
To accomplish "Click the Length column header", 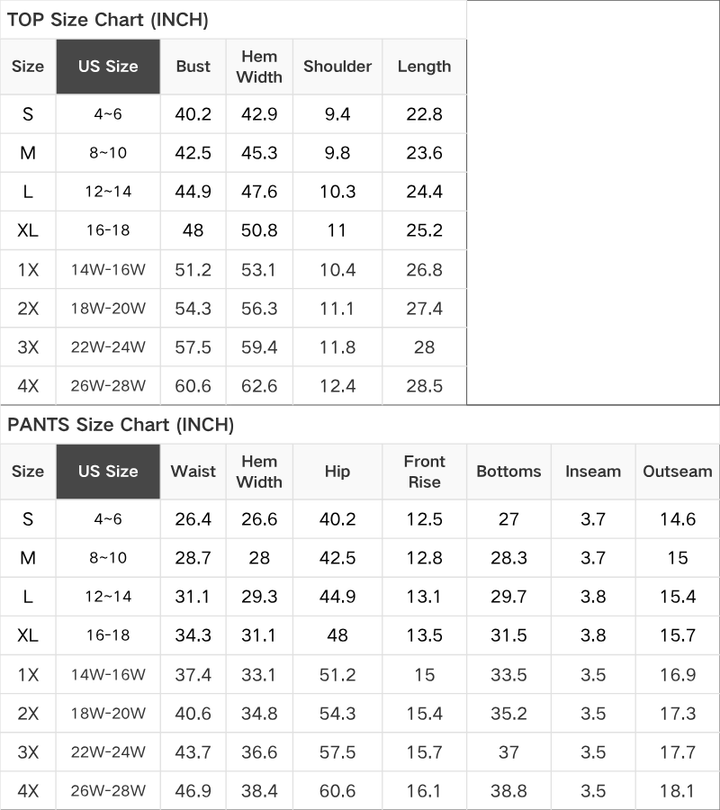I will coord(424,67).
